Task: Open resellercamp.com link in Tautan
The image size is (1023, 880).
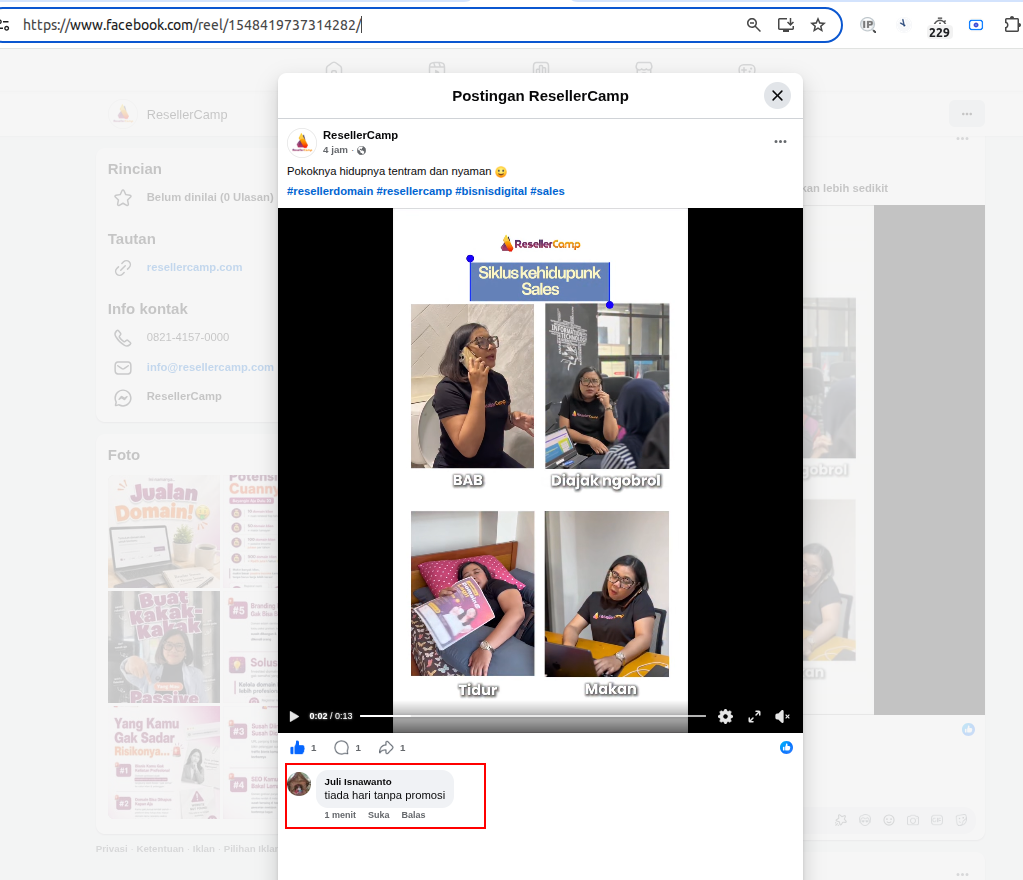Action: click(x=194, y=267)
